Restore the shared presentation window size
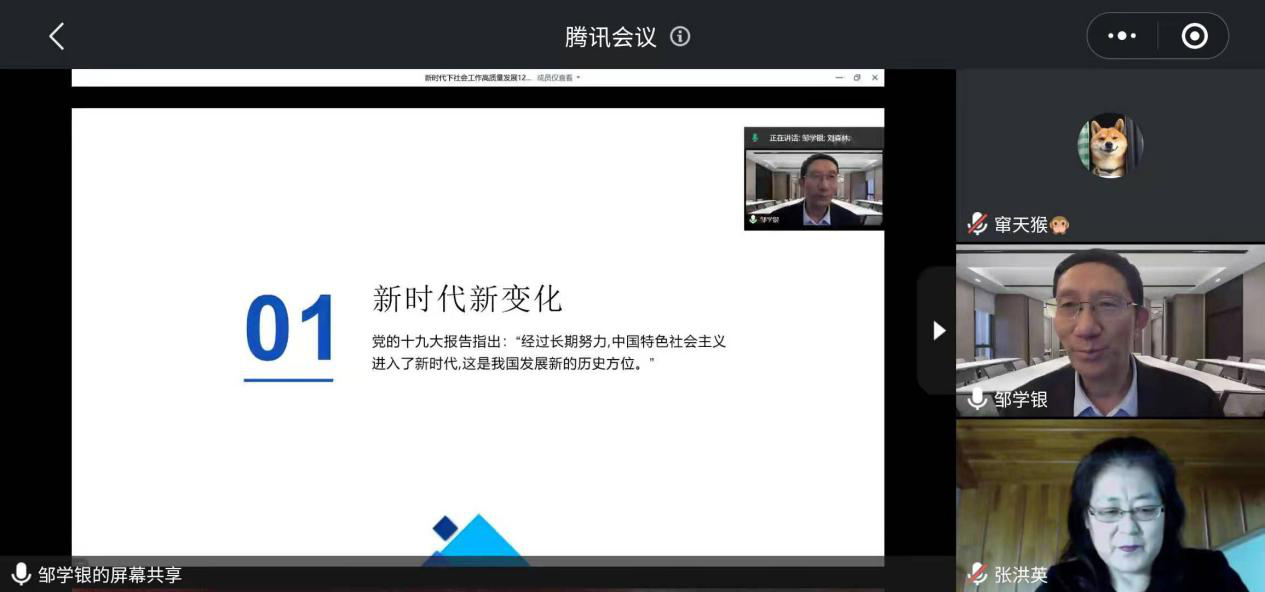 click(x=857, y=77)
